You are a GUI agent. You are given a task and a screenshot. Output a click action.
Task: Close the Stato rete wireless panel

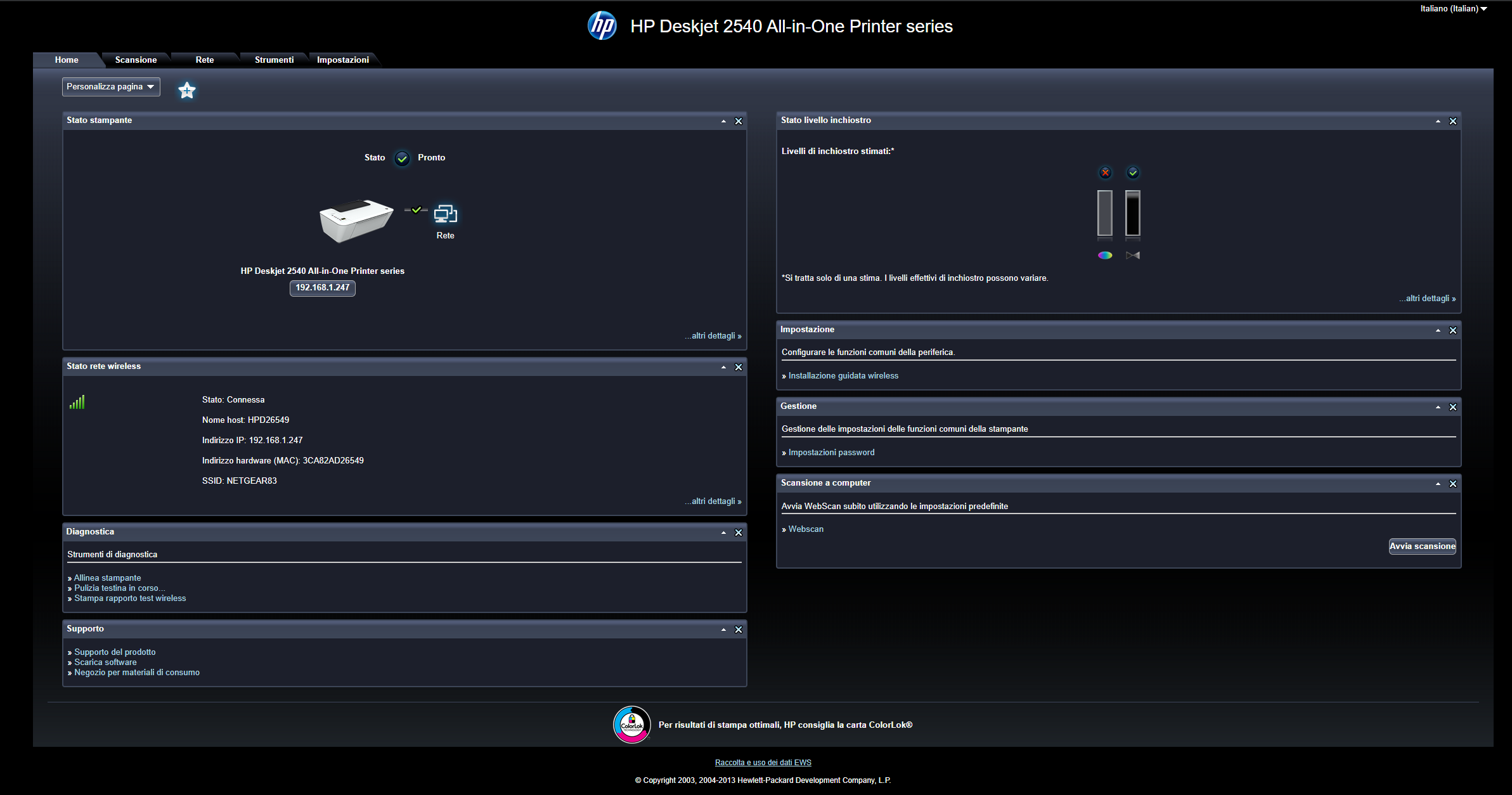point(739,367)
